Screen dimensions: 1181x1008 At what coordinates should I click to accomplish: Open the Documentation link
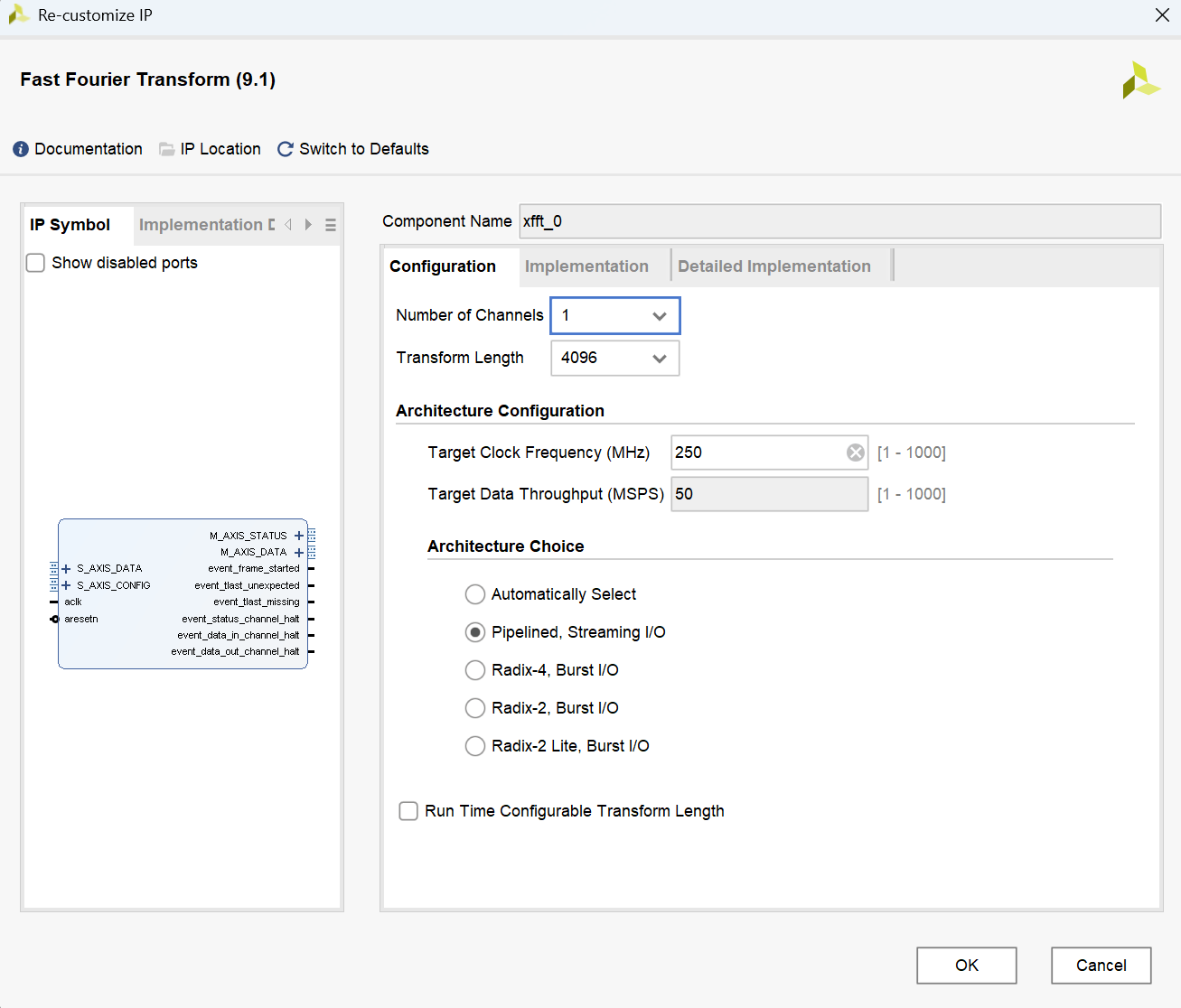pyautogui.click(x=89, y=149)
